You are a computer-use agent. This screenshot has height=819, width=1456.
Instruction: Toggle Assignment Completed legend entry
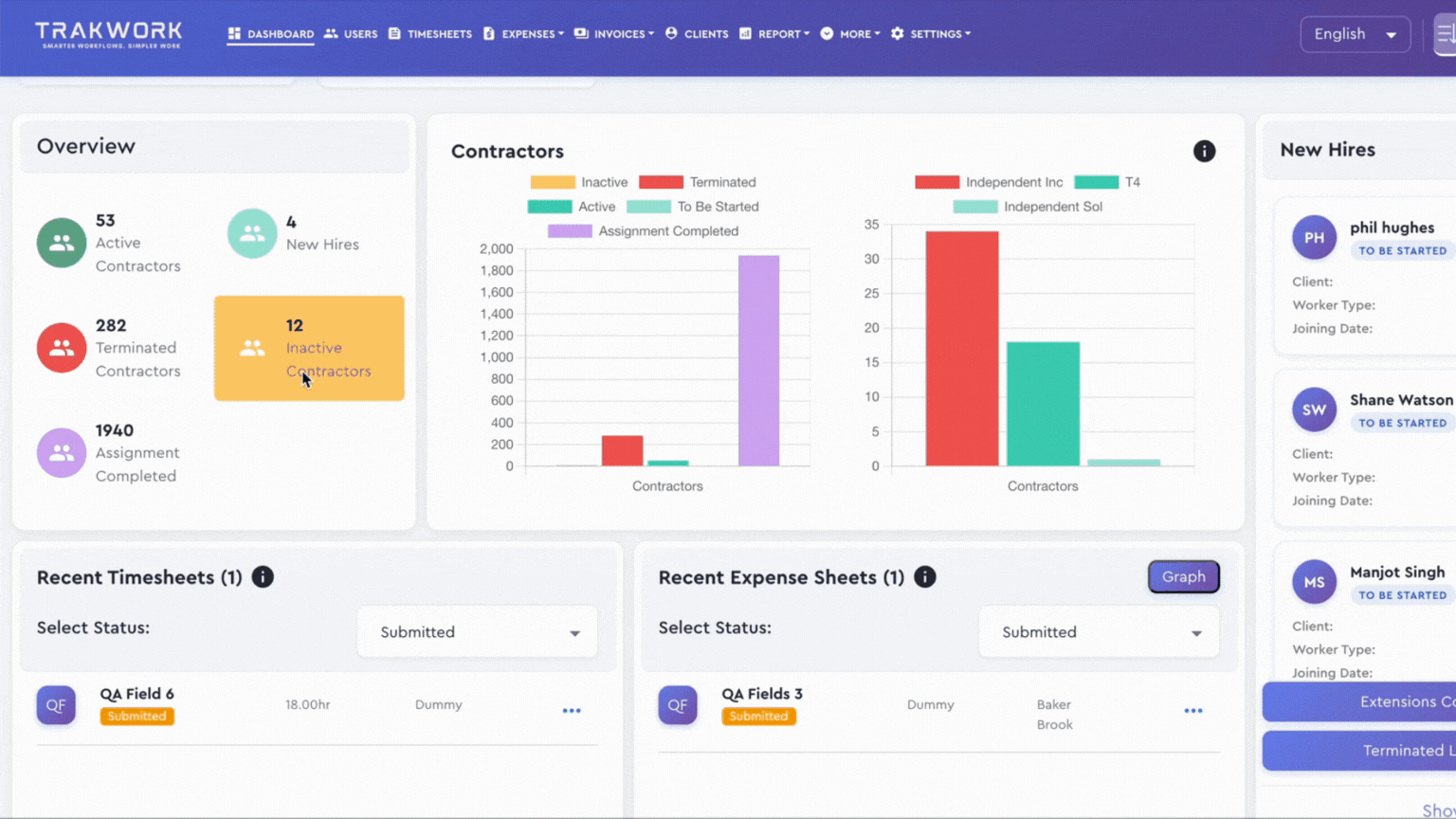(644, 230)
